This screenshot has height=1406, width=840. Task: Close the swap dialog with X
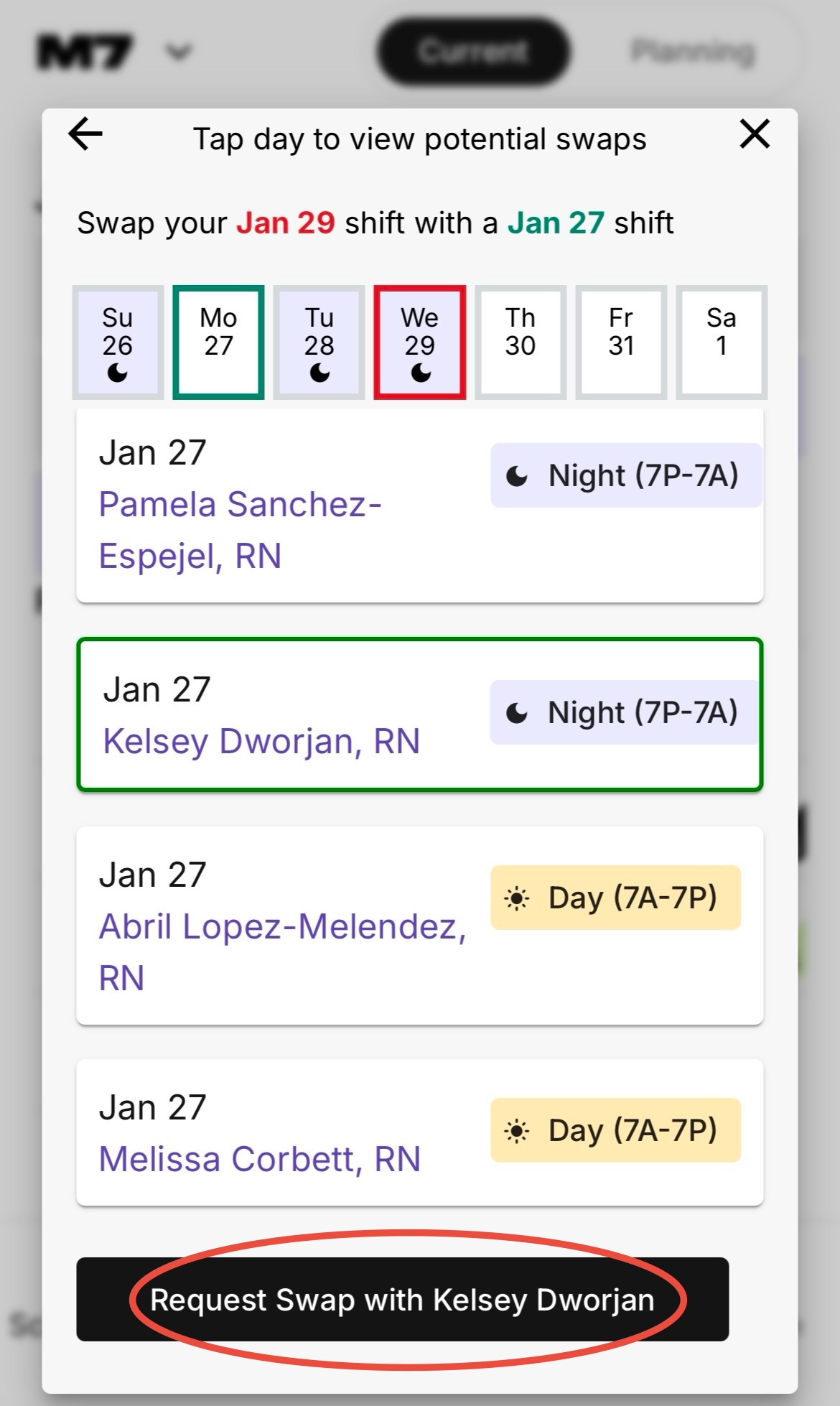click(755, 135)
